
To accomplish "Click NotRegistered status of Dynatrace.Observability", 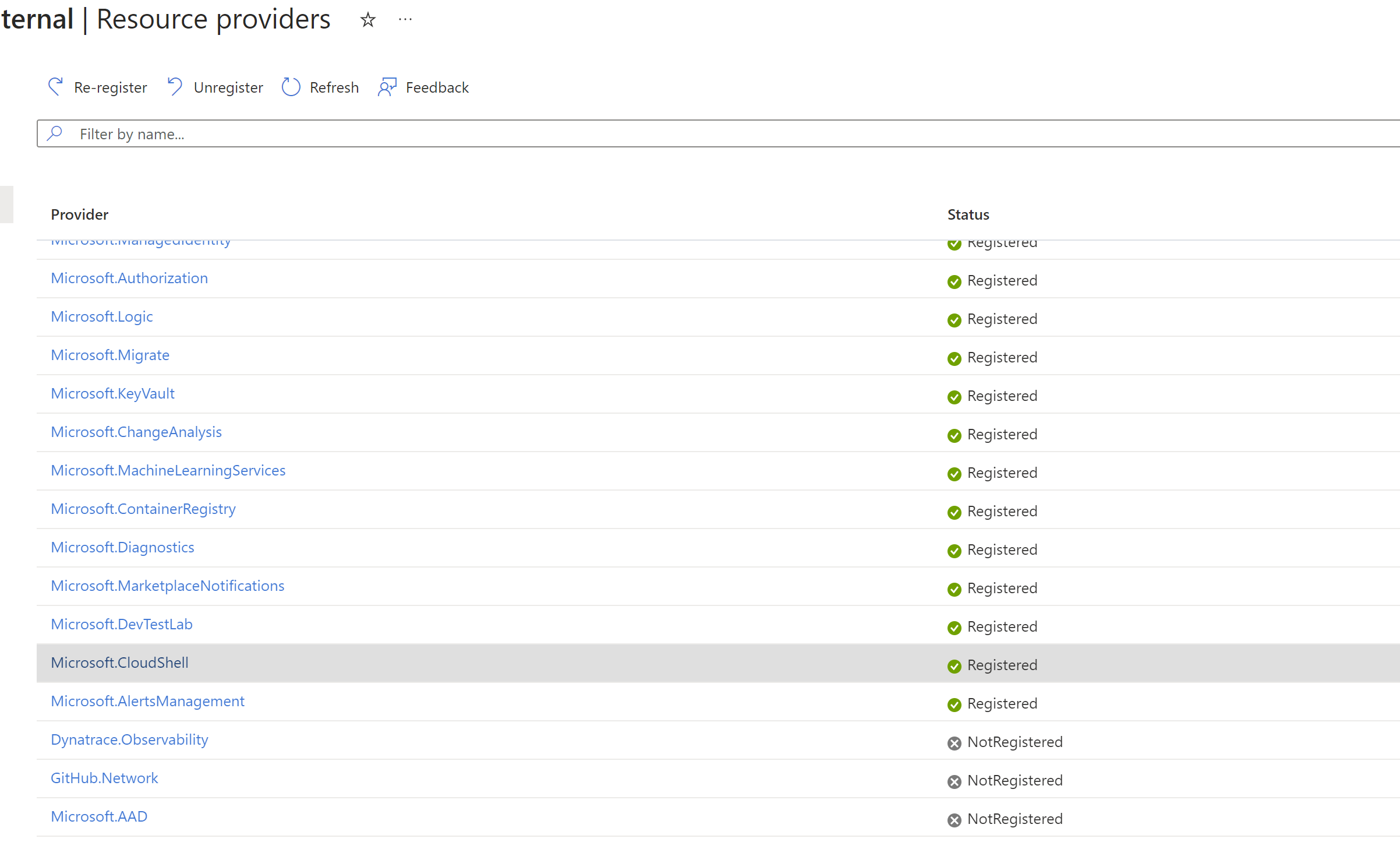I will [1015, 742].
